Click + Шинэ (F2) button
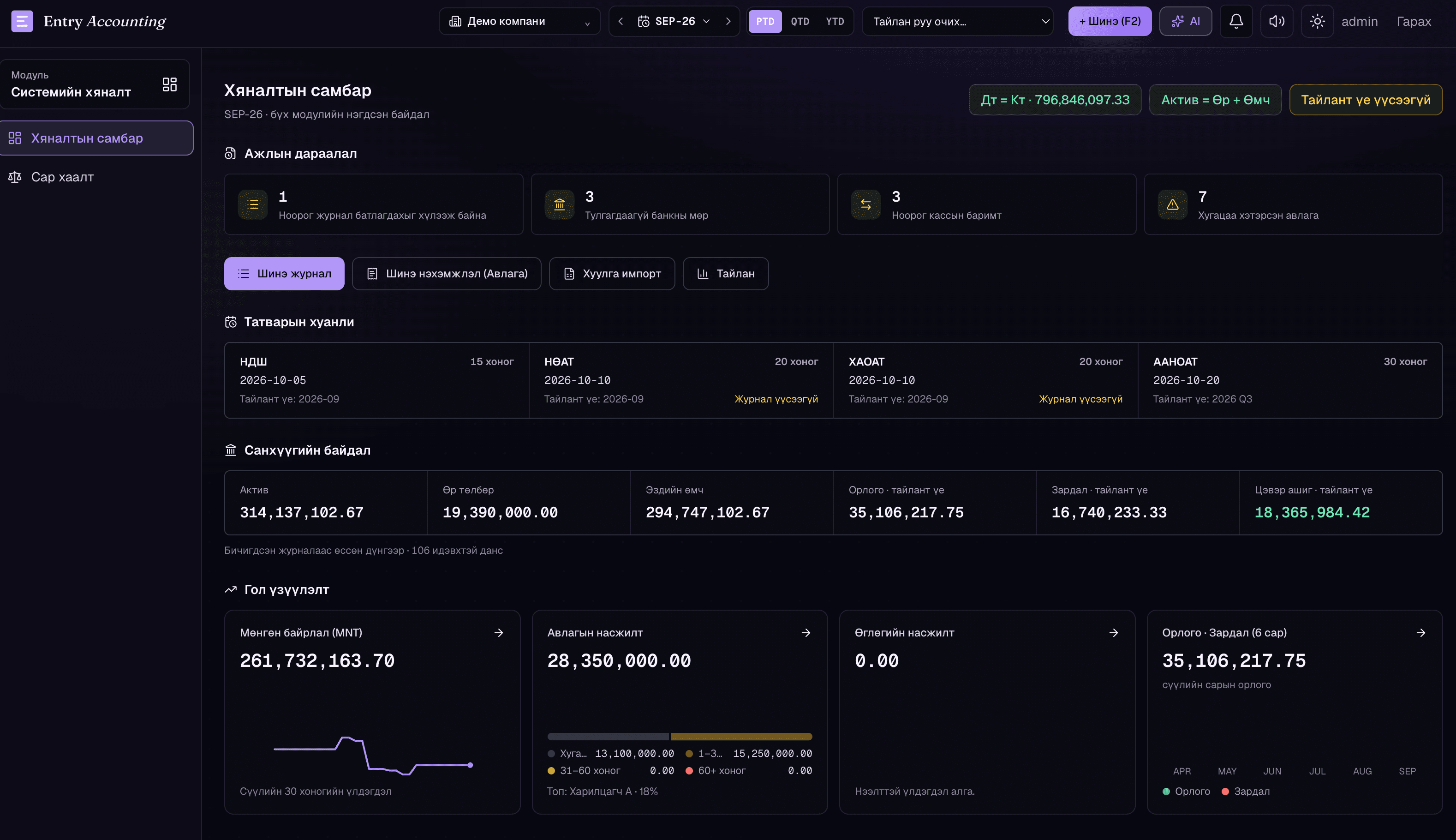Screen dimensions: 1456x840 [1110, 21]
